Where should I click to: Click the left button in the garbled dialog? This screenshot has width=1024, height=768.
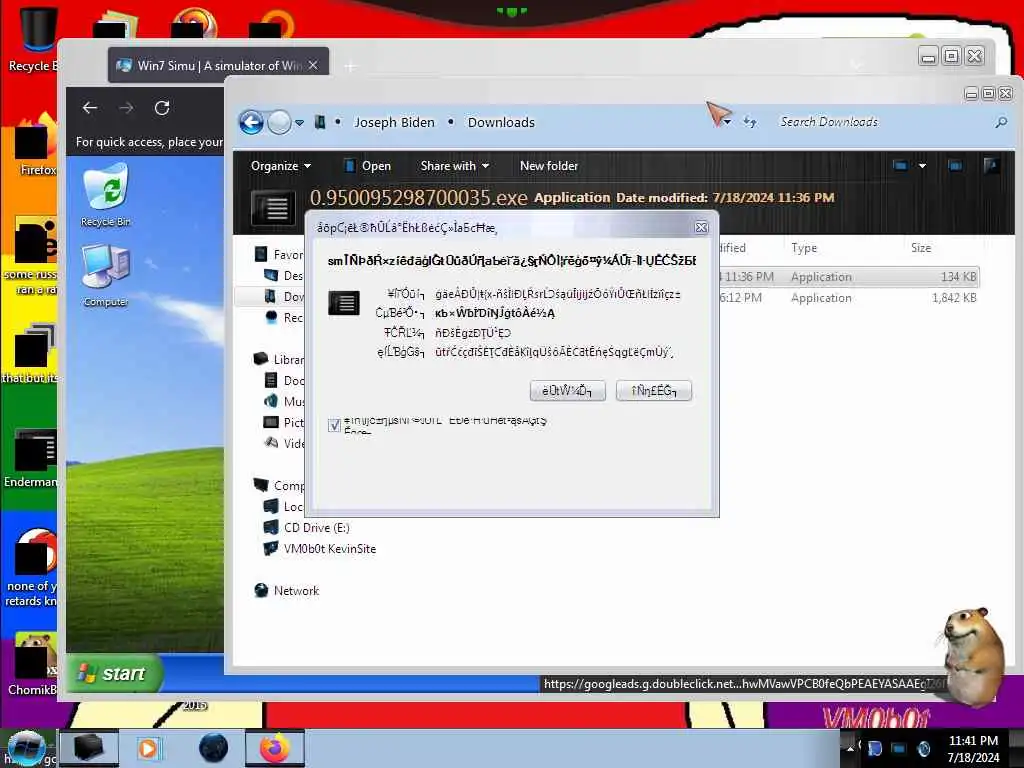(568, 391)
